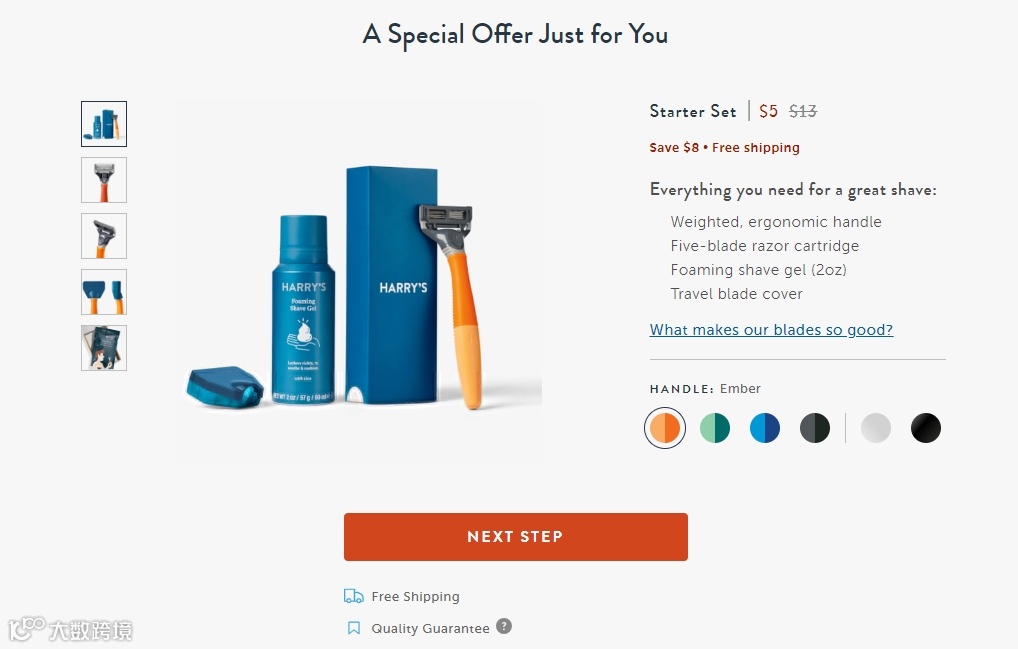The image size is (1018, 649).
Task: Click the Starter Set product title
Action: [x=693, y=112]
